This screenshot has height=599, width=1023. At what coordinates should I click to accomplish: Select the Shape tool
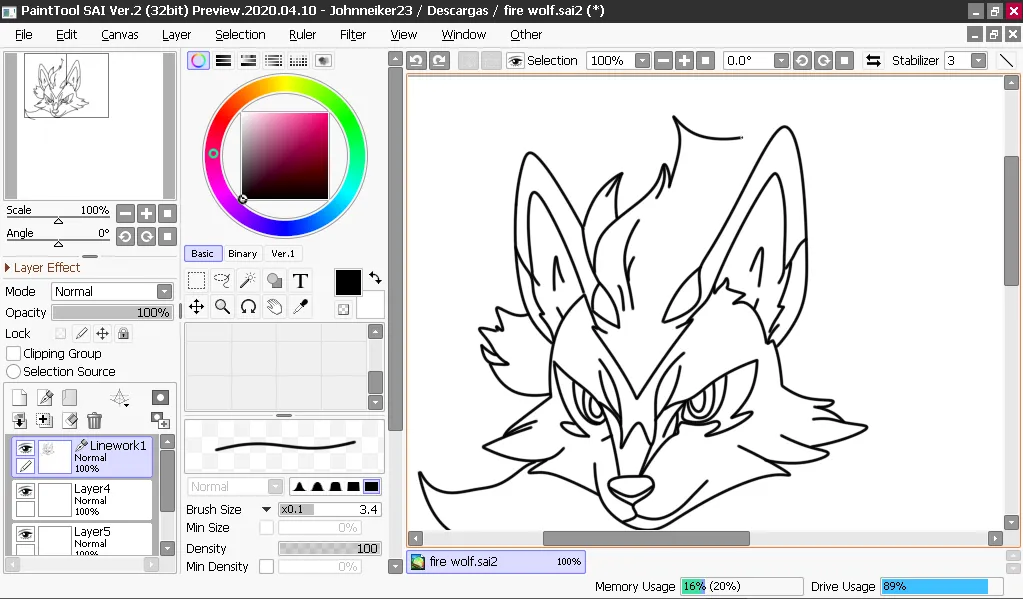[275, 281]
